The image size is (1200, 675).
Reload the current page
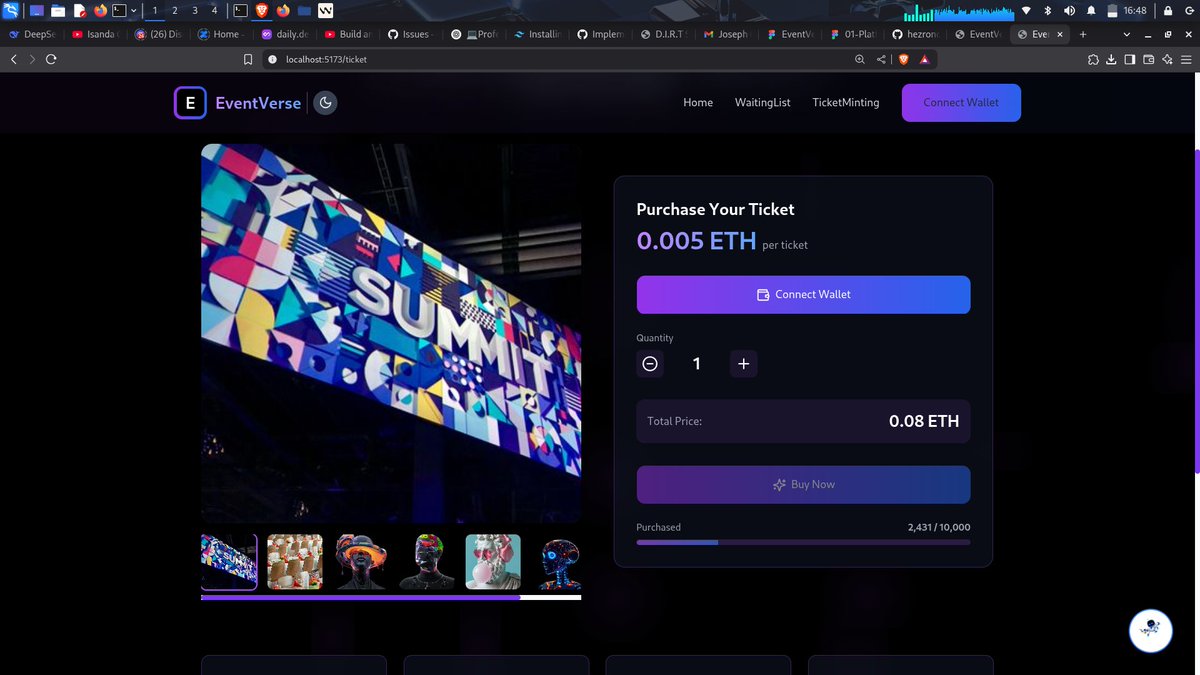51,59
